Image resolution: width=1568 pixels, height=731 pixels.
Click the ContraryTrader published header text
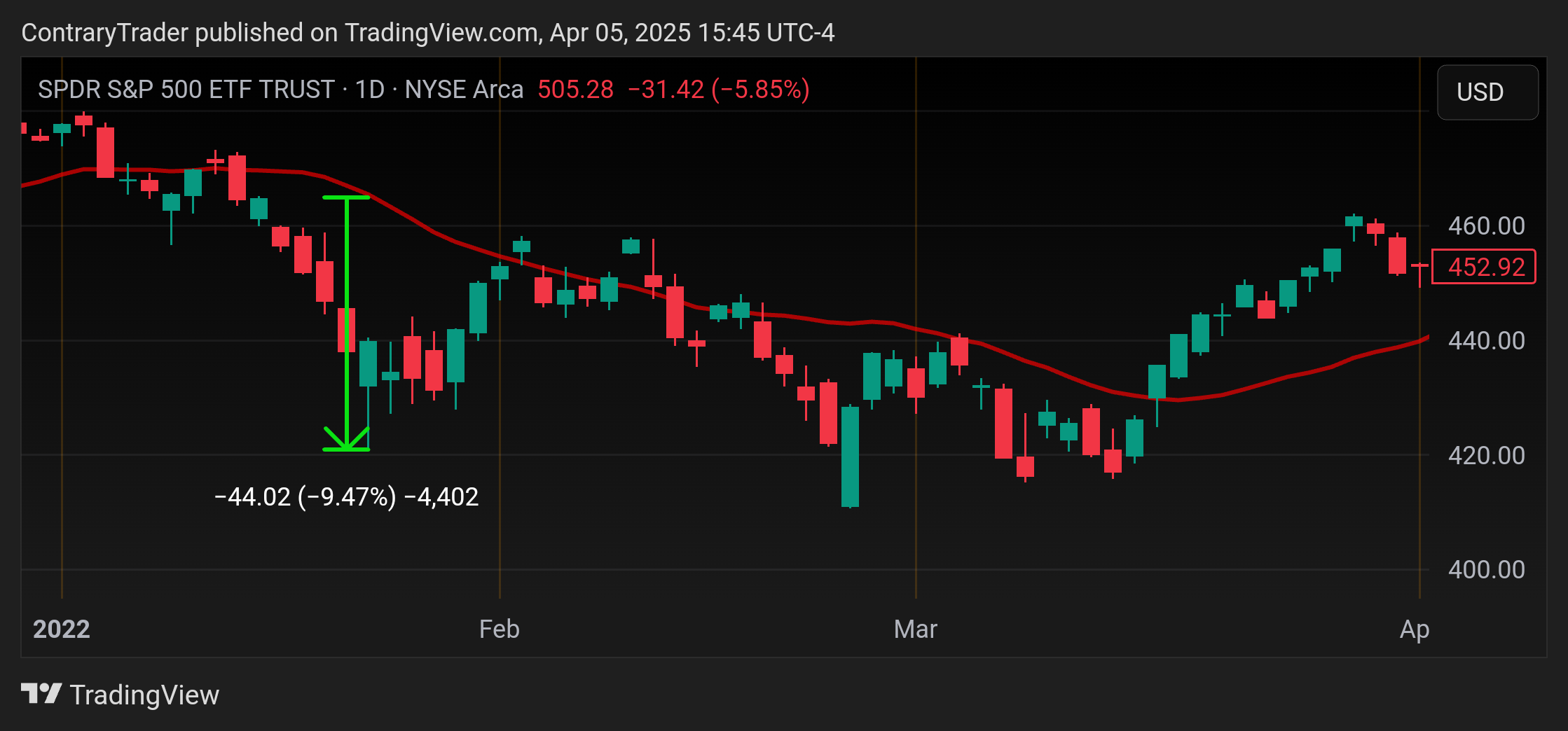click(428, 33)
